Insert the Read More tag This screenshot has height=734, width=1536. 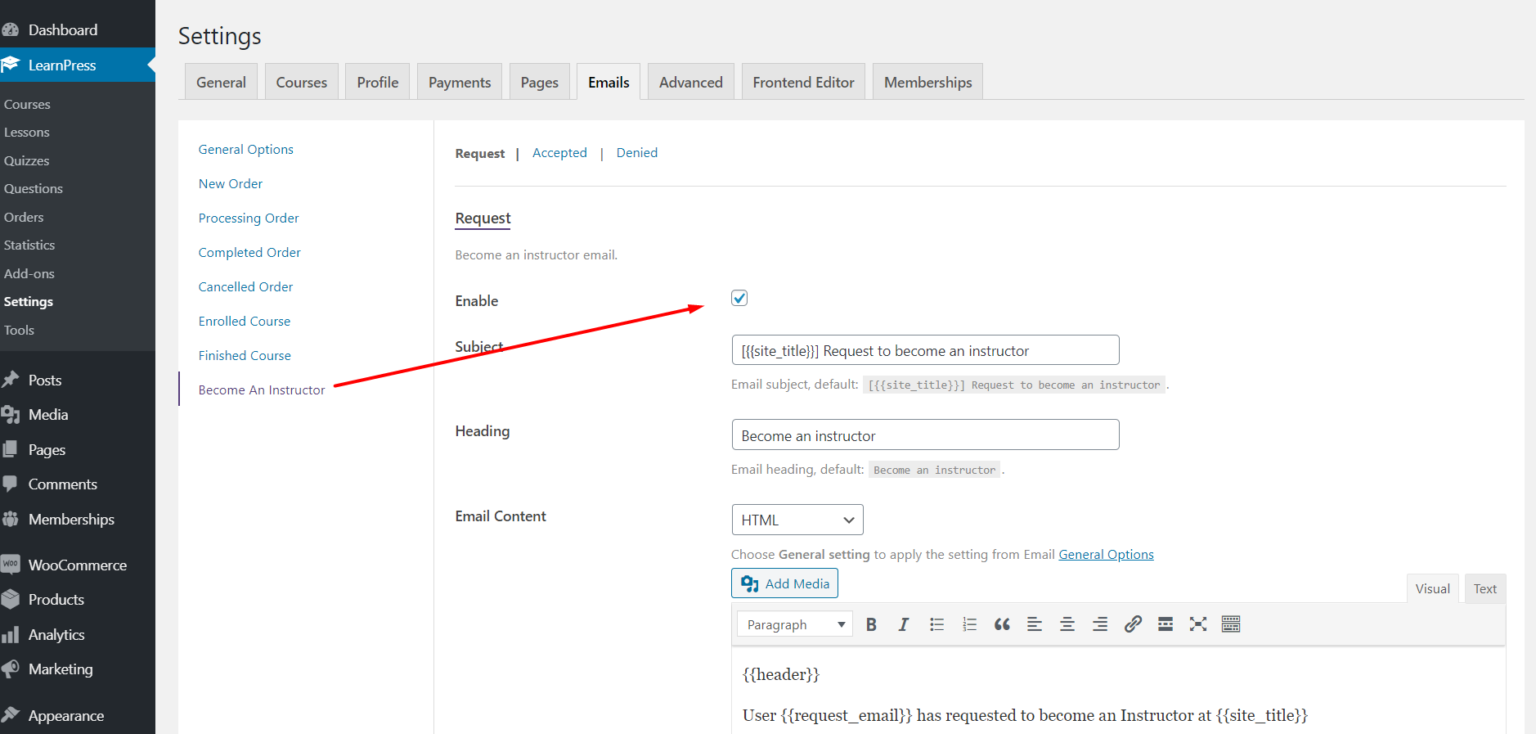[x=1165, y=623]
